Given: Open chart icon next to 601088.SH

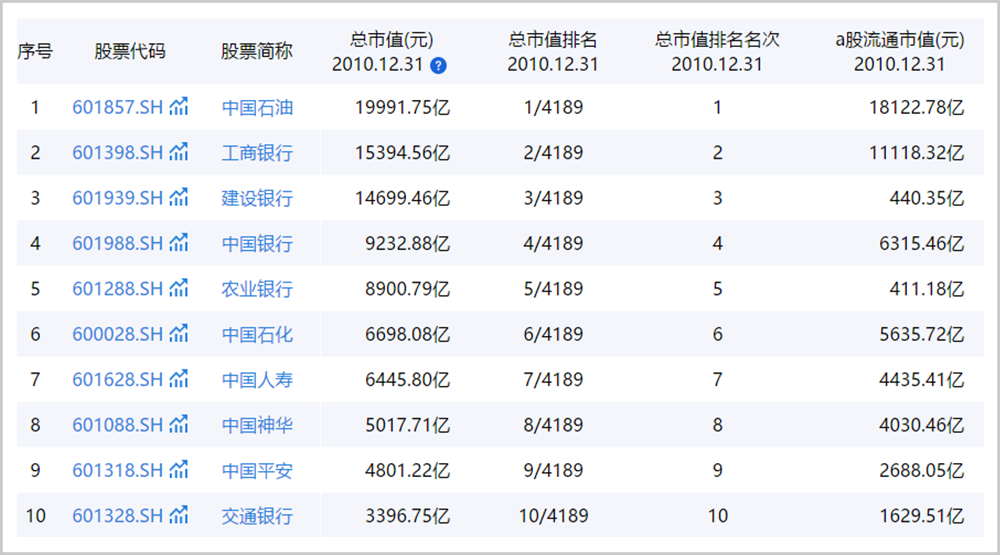Looking at the screenshot, I should click(179, 424).
